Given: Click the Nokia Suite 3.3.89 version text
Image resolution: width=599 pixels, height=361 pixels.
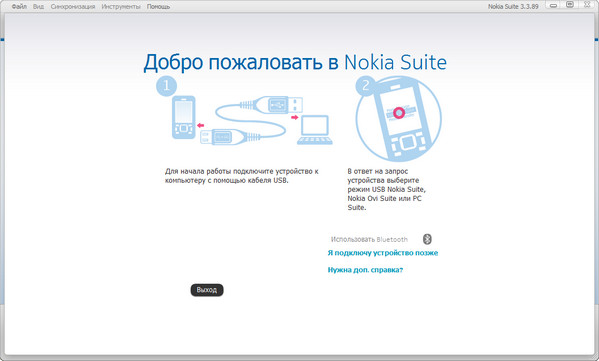Looking at the screenshot, I should click(x=513, y=6).
